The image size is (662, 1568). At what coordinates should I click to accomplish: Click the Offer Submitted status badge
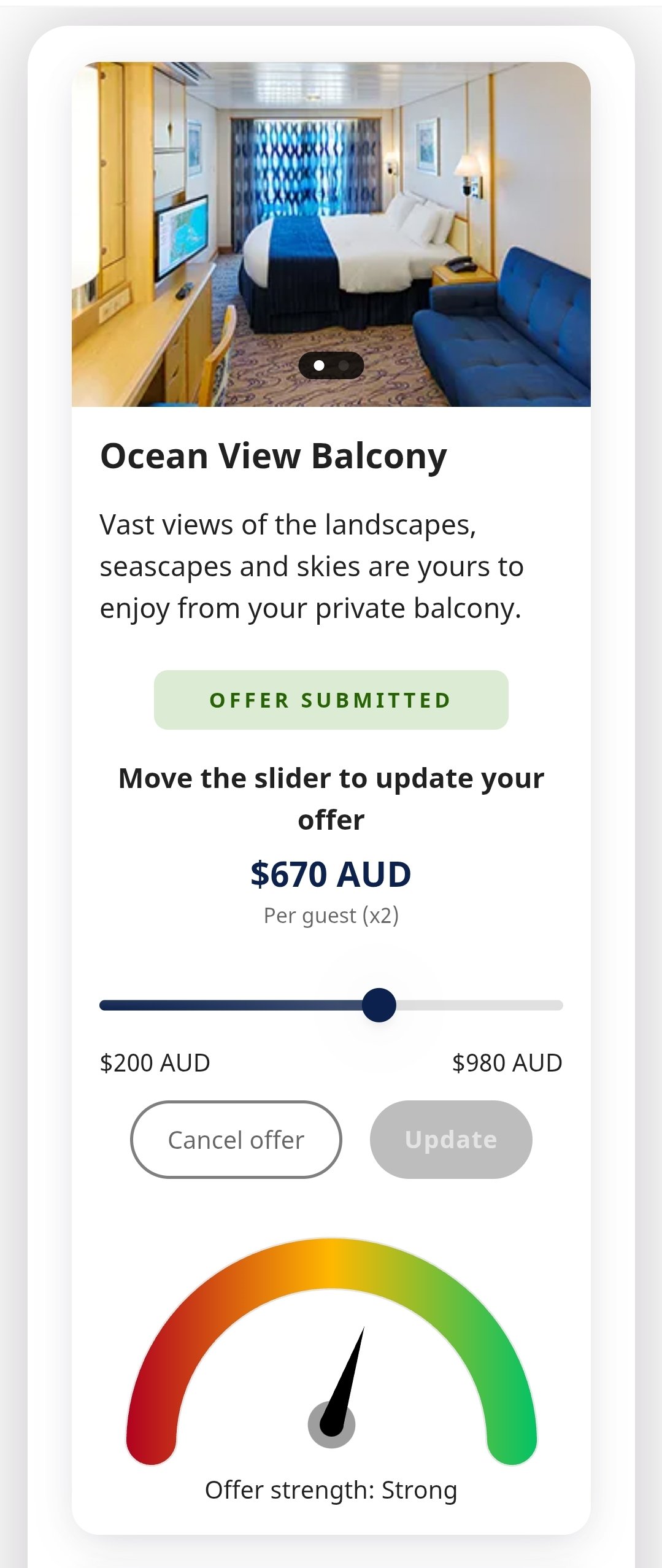tap(331, 700)
